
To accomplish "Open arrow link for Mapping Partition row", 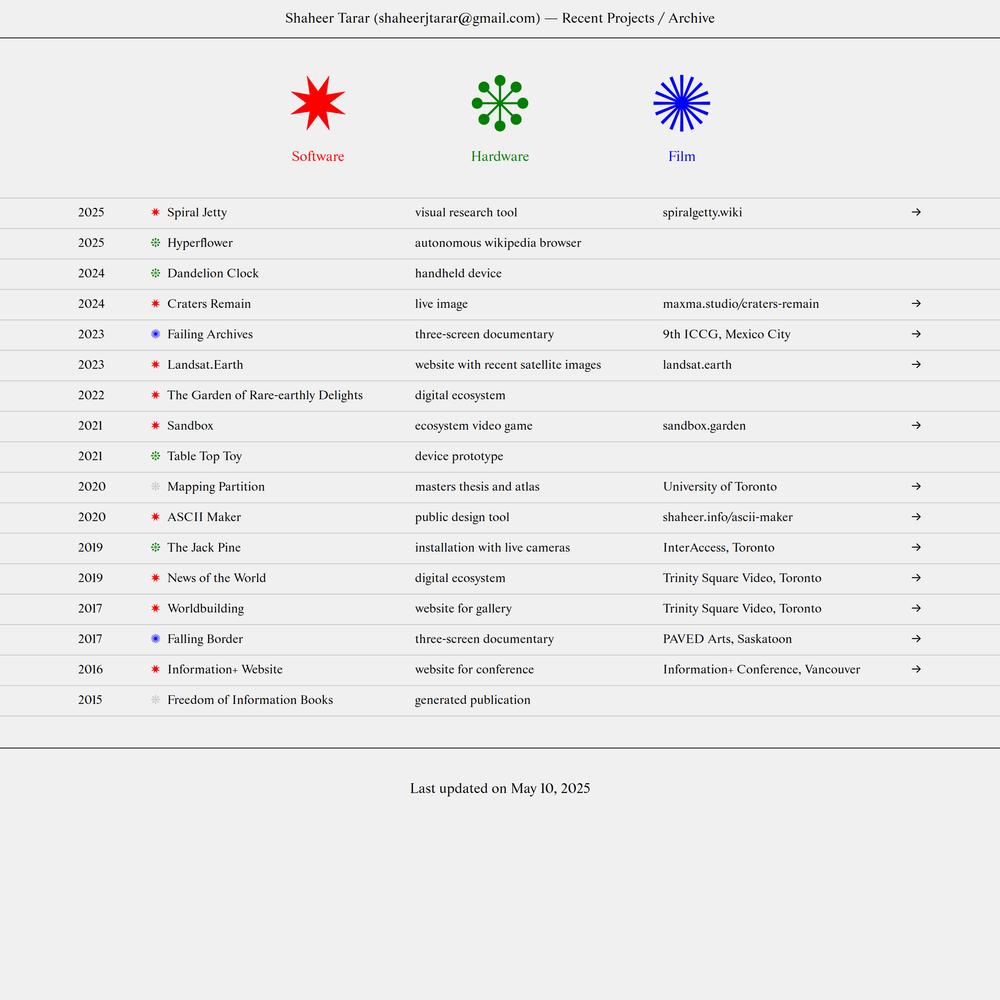I will pos(916,487).
